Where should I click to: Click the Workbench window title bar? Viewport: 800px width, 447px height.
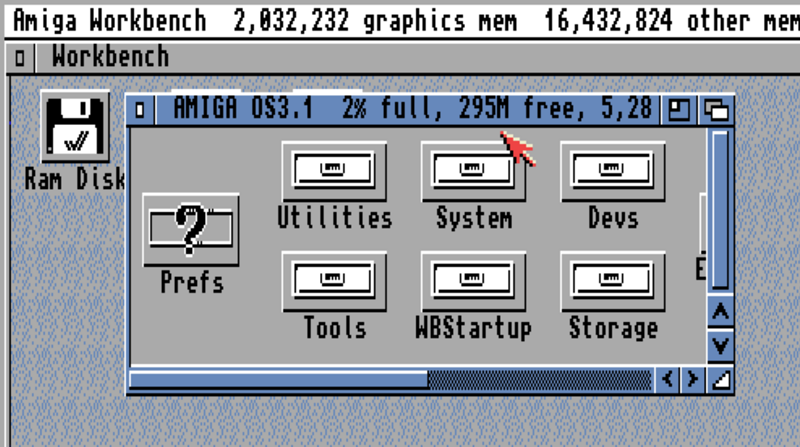pos(417,57)
